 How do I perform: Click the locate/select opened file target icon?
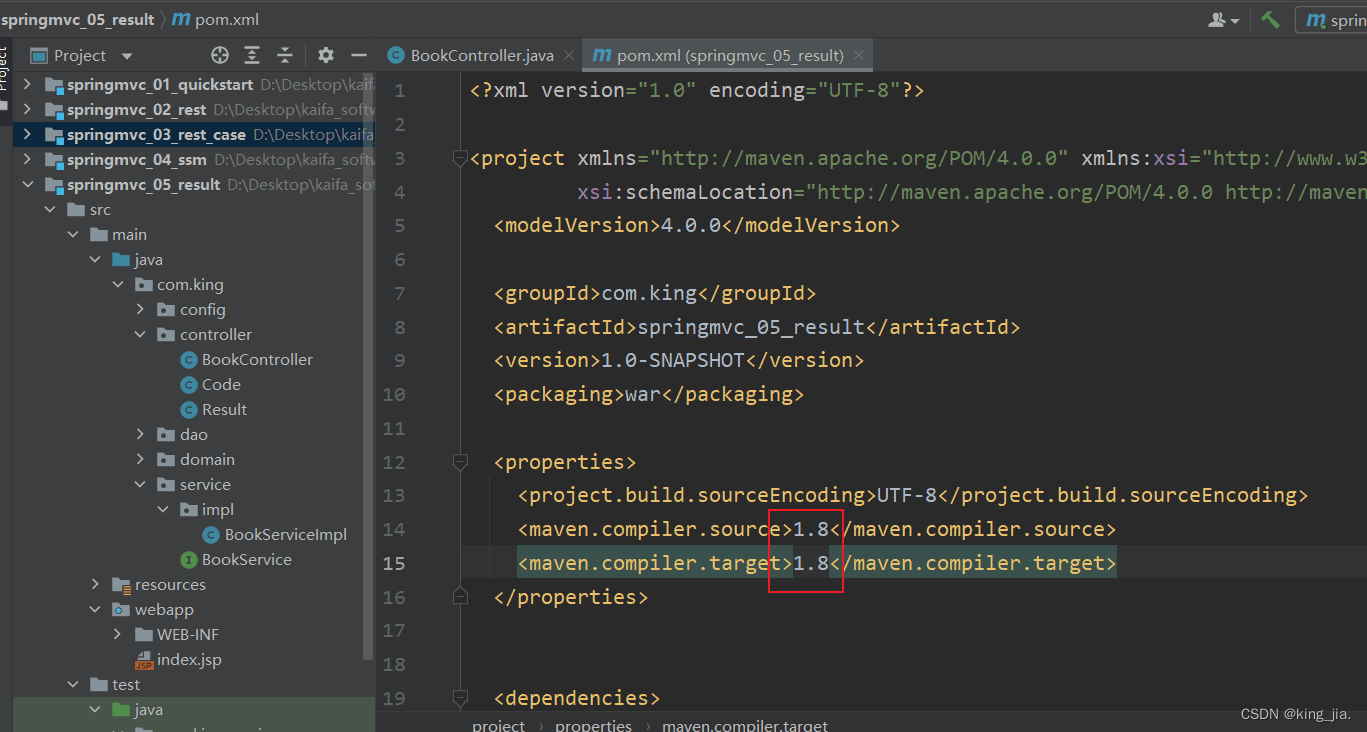(220, 55)
